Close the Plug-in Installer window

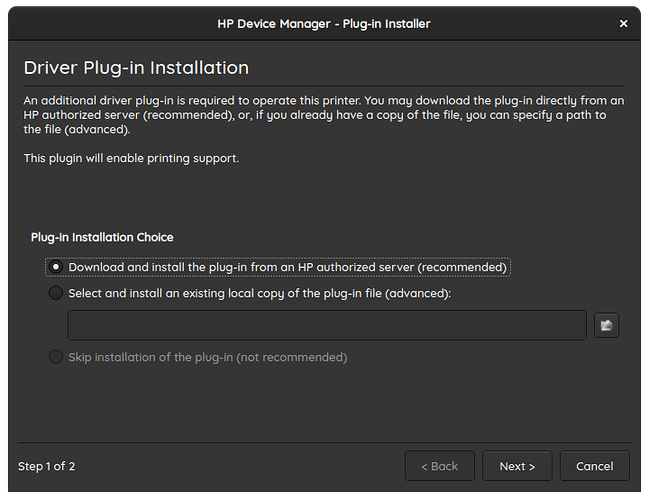[x=624, y=22]
